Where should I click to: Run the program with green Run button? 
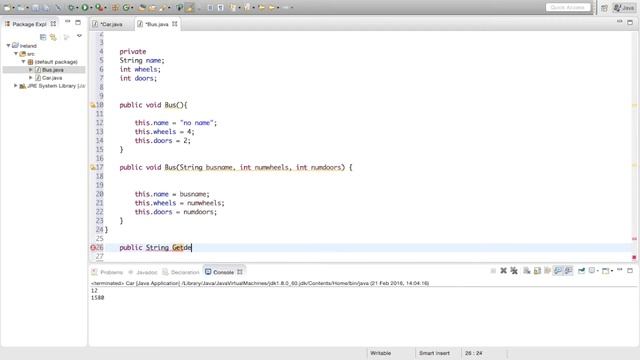(x=84, y=7)
